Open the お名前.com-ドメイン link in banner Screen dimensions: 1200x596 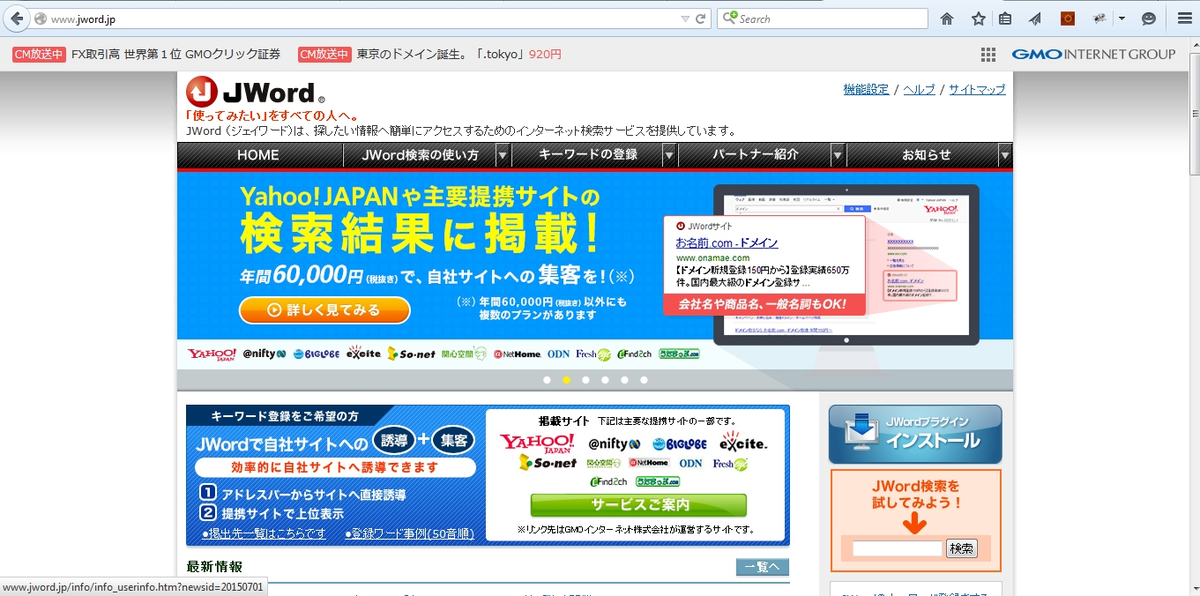[727, 243]
